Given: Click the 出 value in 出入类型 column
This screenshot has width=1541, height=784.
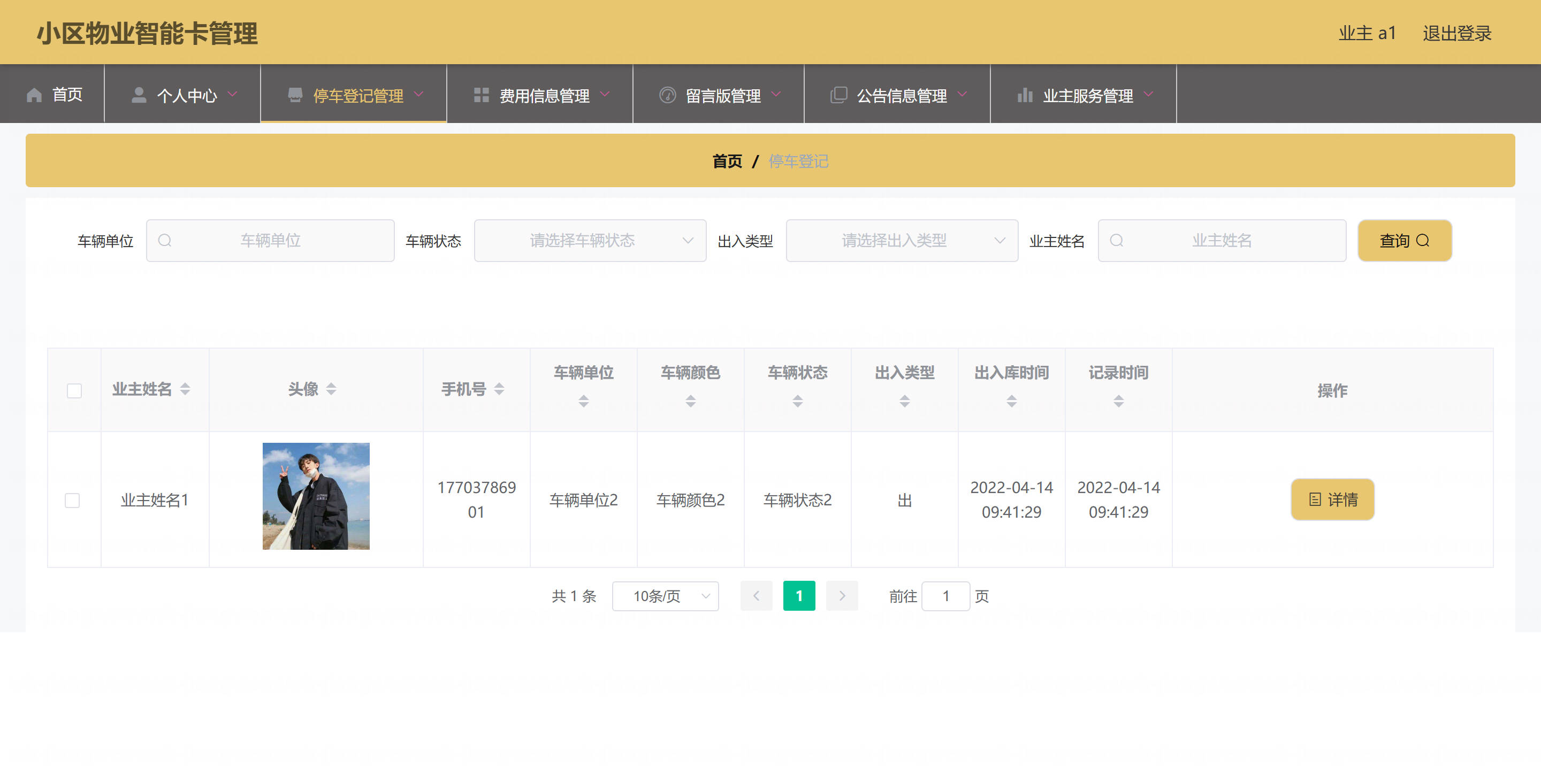Looking at the screenshot, I should click(904, 500).
